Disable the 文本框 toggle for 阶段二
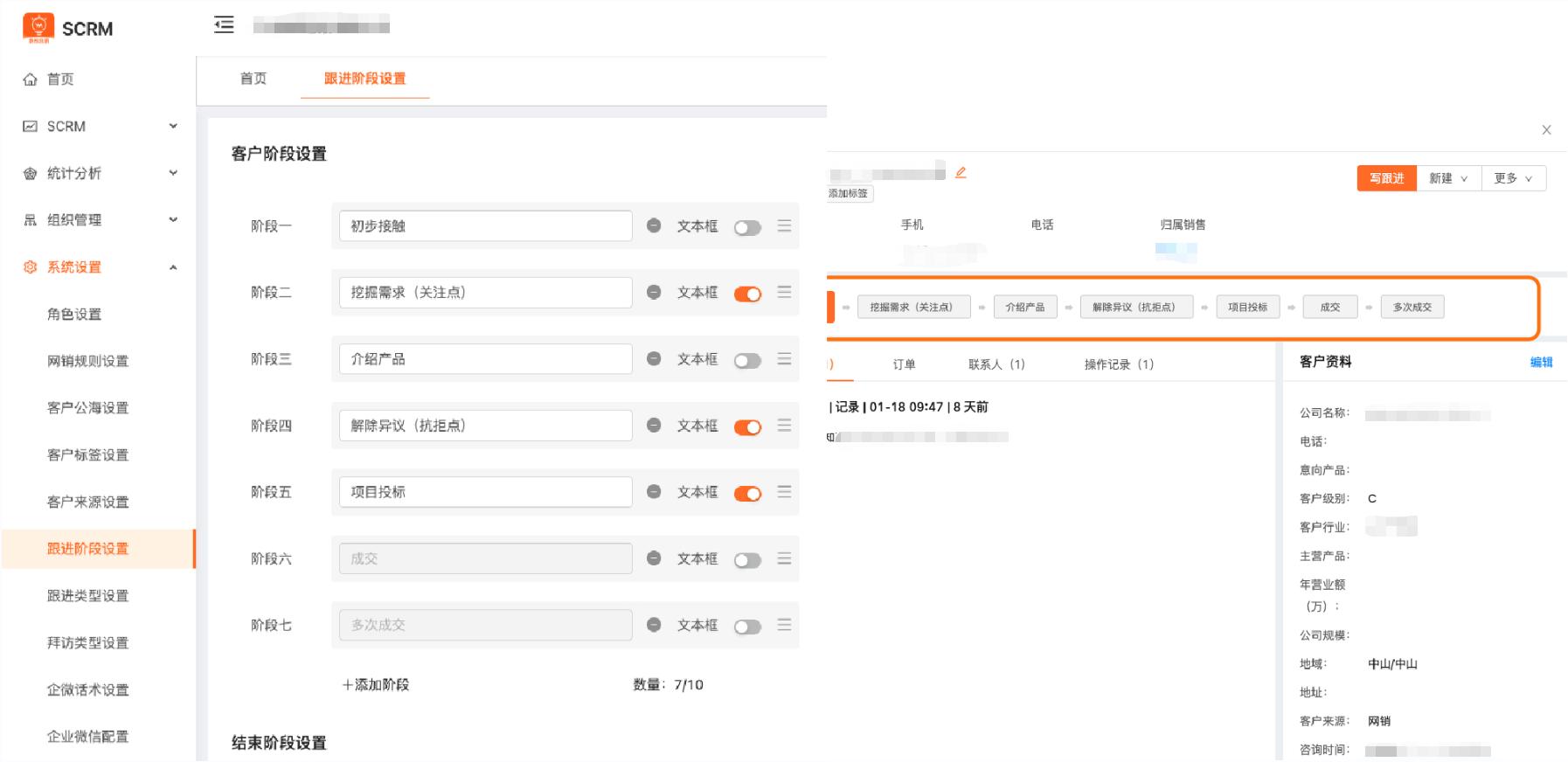Screen dimensions: 1568x762 747,294
